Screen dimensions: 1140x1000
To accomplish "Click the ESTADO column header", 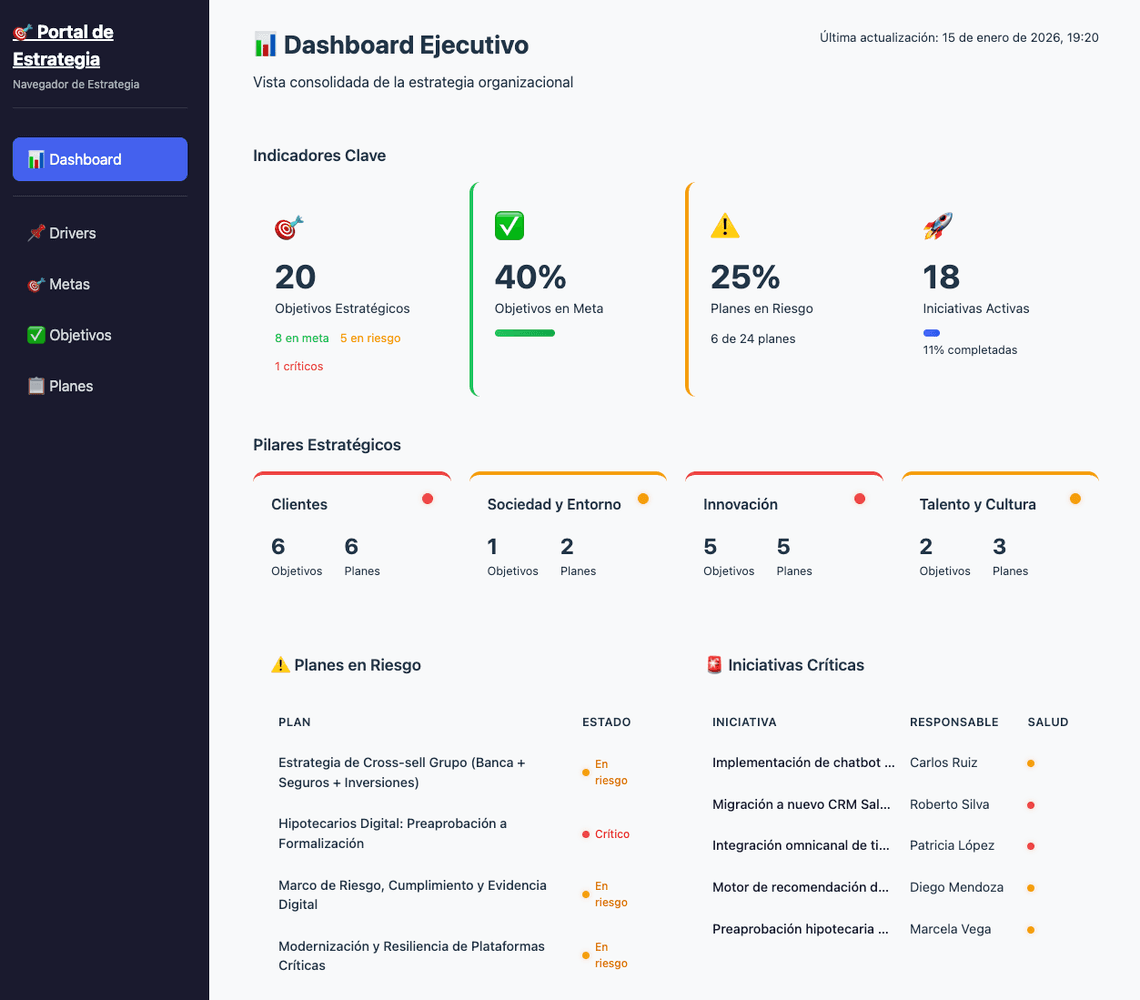I will [606, 722].
